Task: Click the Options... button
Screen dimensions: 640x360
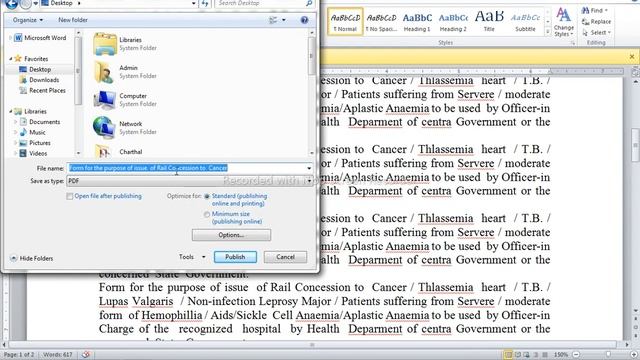Action: click(x=231, y=235)
